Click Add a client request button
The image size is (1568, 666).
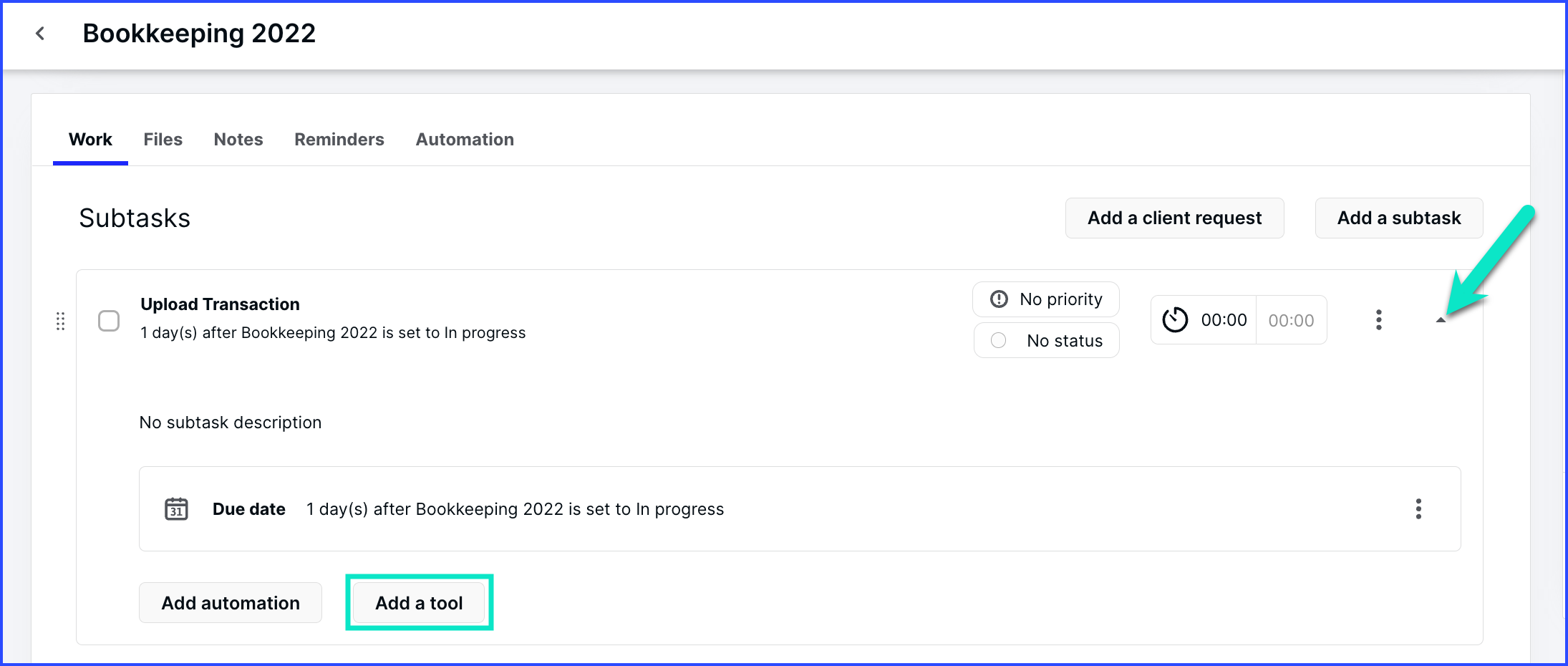(x=1174, y=218)
